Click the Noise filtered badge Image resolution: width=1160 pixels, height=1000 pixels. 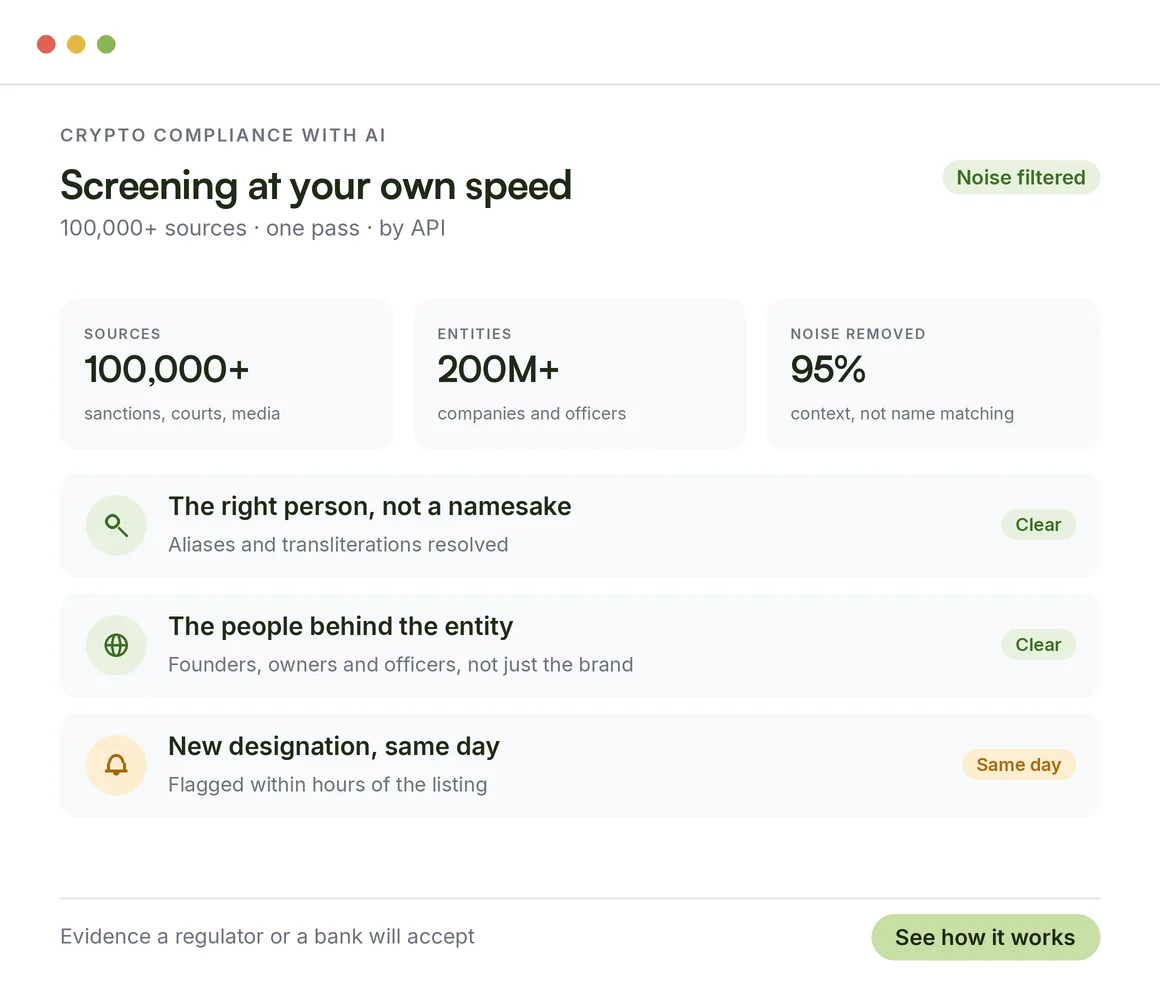1021,178
